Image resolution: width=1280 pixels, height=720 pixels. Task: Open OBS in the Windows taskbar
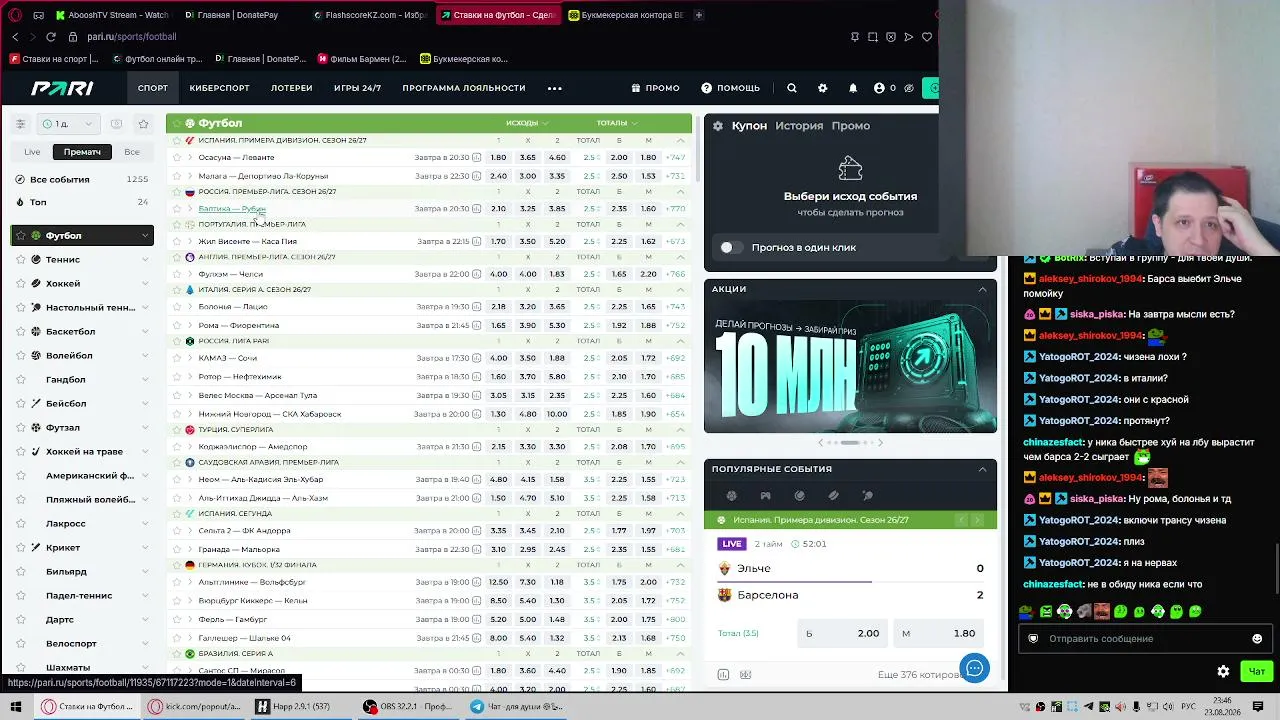(408, 707)
